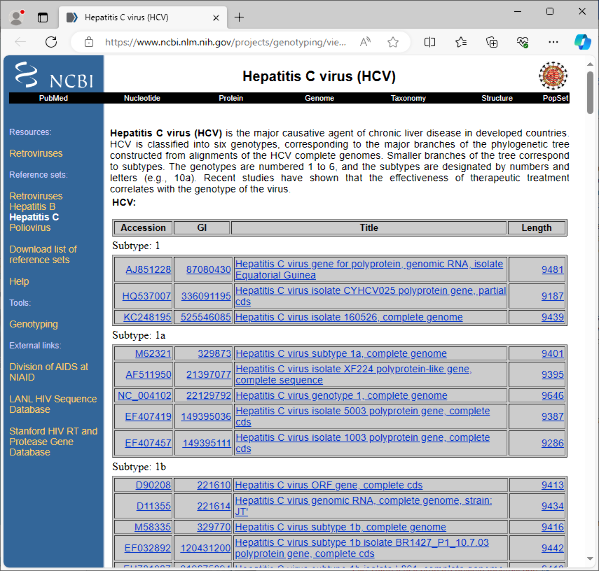Open GI 120431200
This screenshot has width=599, height=571.
click(x=206, y=548)
